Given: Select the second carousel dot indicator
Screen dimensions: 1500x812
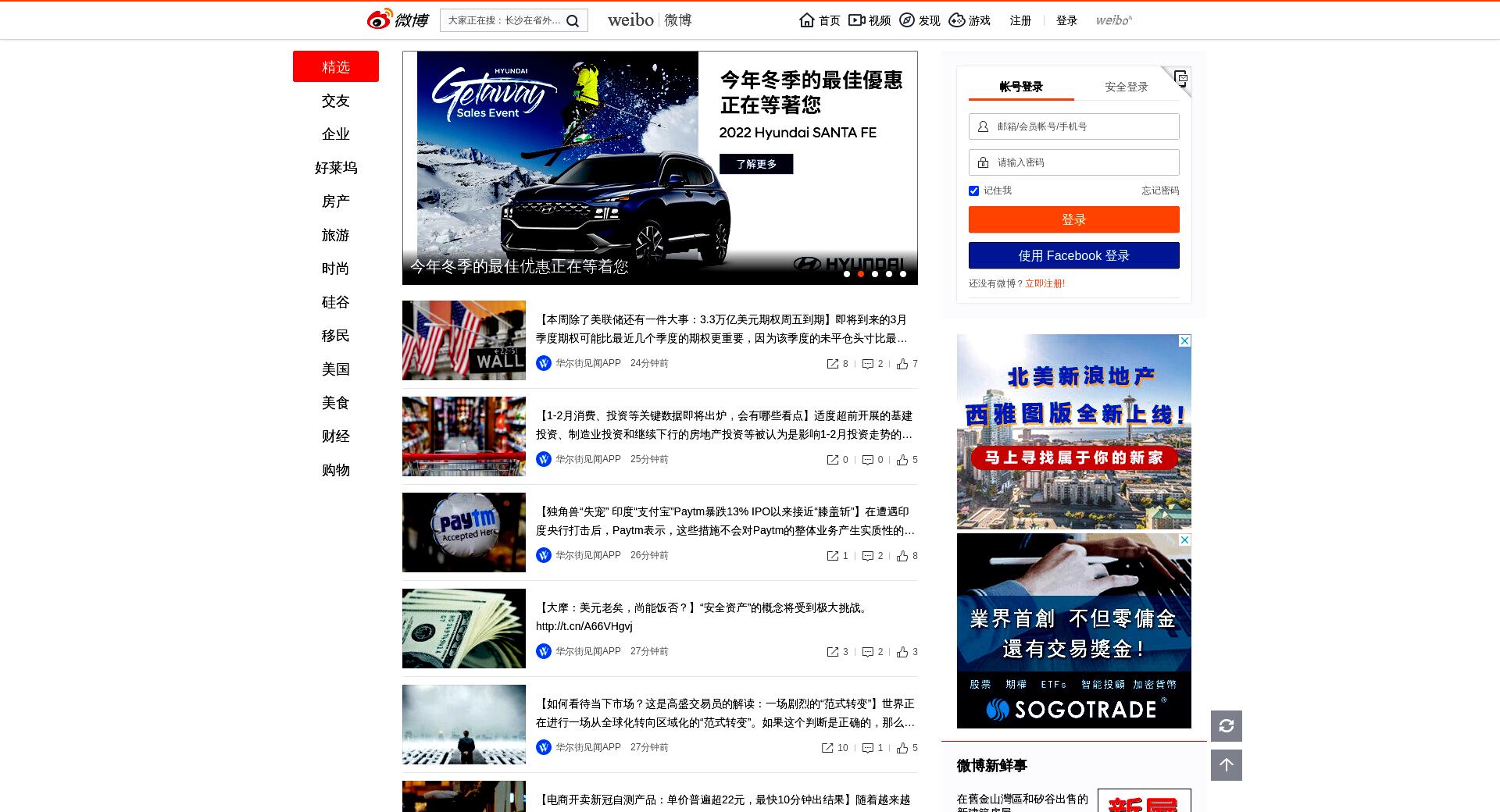Looking at the screenshot, I should click(861, 274).
